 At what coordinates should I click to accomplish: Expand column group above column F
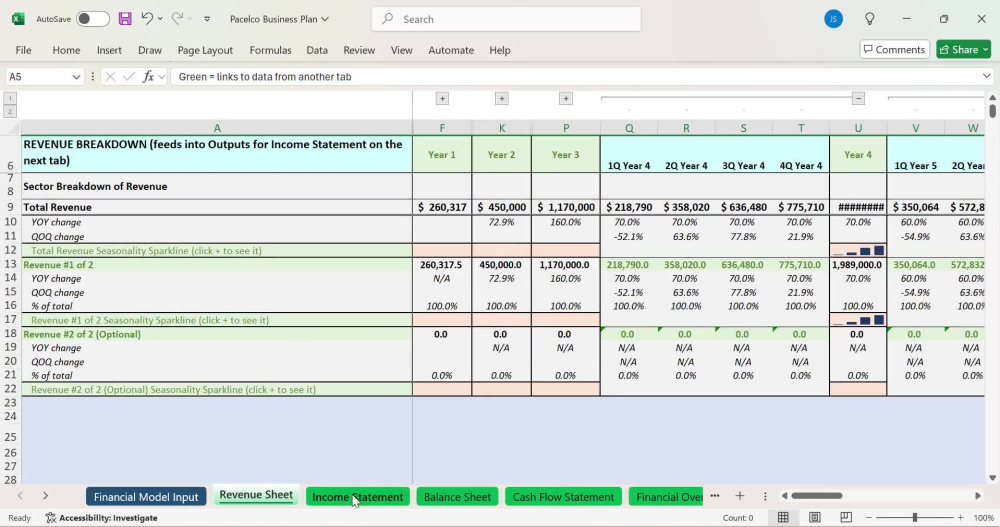pyautogui.click(x=442, y=98)
